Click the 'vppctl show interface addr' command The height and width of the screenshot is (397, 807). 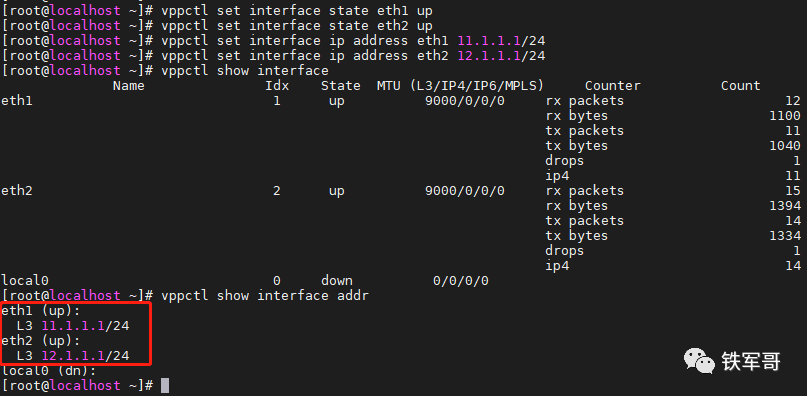[x=265, y=296]
